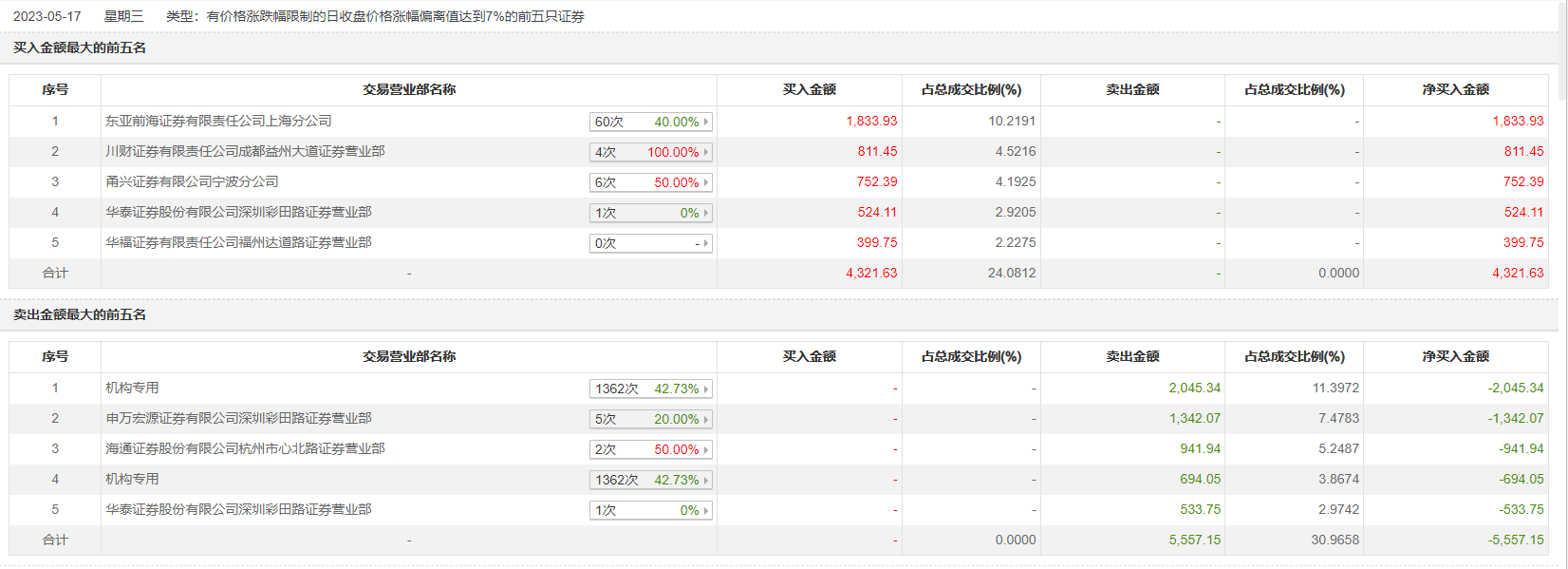Open 华福证券福州达道路证券营业部 link
This screenshot has width=1568, height=569.
coord(238,242)
